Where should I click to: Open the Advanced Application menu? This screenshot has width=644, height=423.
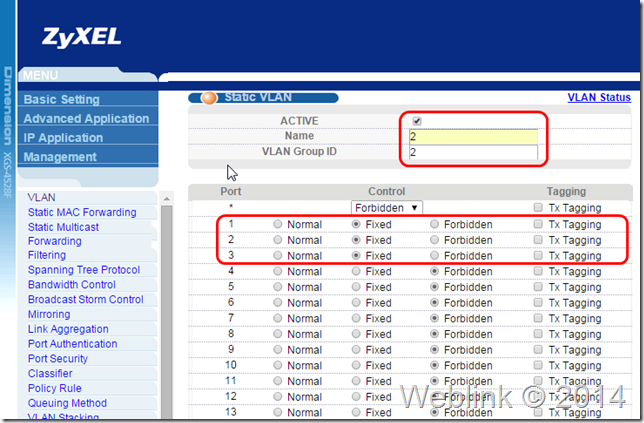click(x=88, y=119)
